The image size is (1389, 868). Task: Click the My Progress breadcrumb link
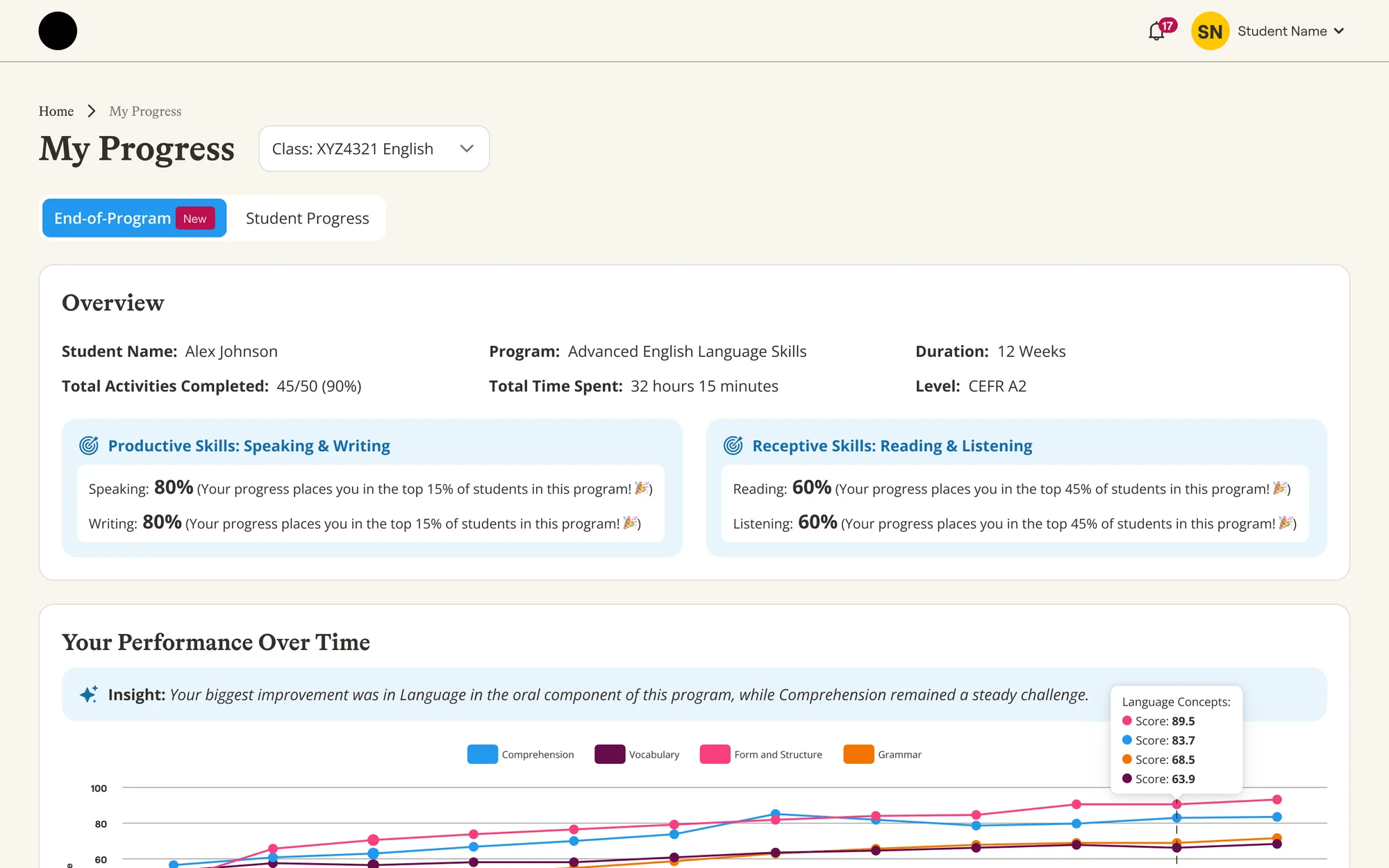tap(145, 111)
